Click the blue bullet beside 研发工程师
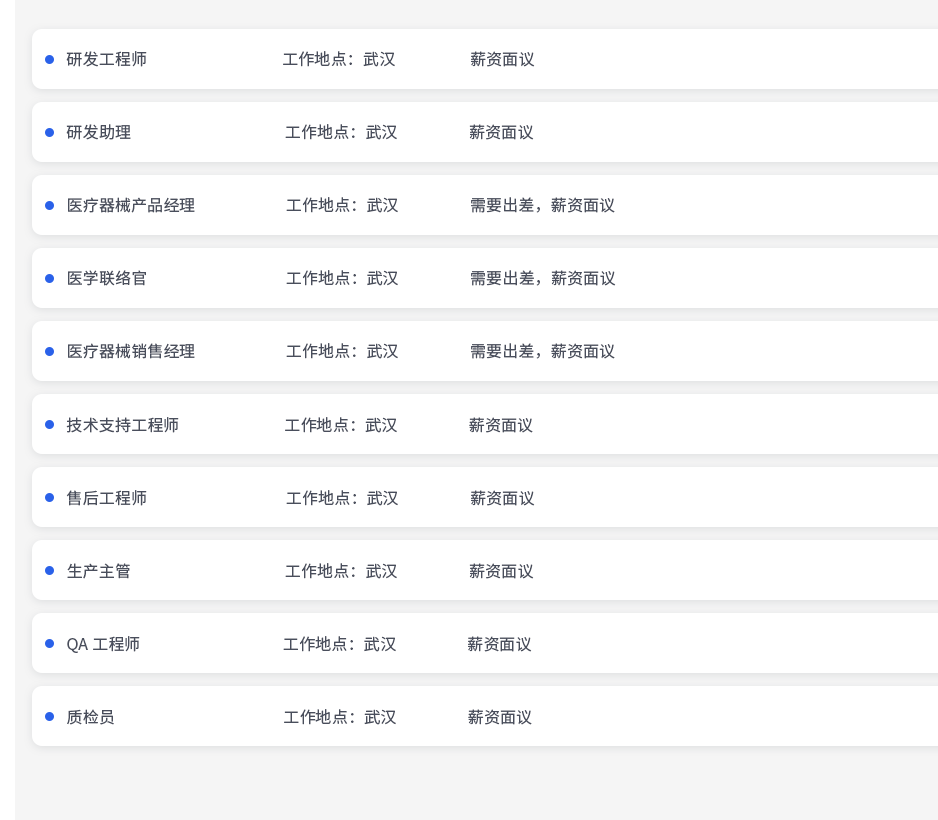Viewport: 938px width, 820px height. coord(49,59)
